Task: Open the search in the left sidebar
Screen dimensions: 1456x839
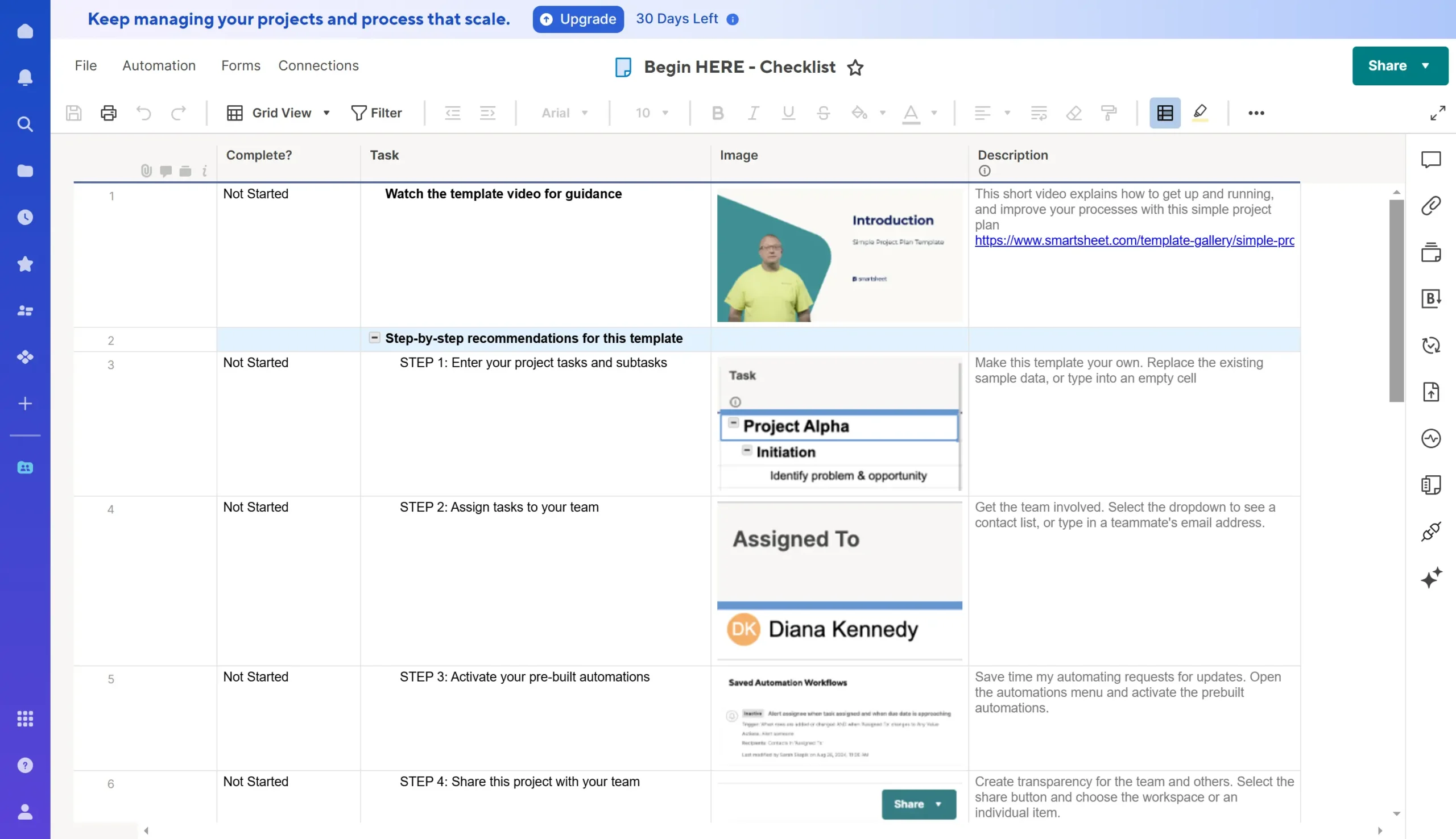Action: point(25,124)
